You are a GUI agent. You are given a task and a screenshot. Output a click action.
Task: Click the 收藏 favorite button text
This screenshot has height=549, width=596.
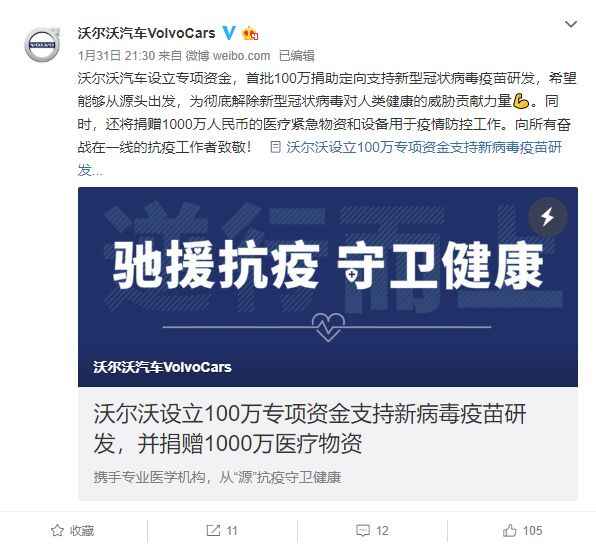tap(82, 530)
